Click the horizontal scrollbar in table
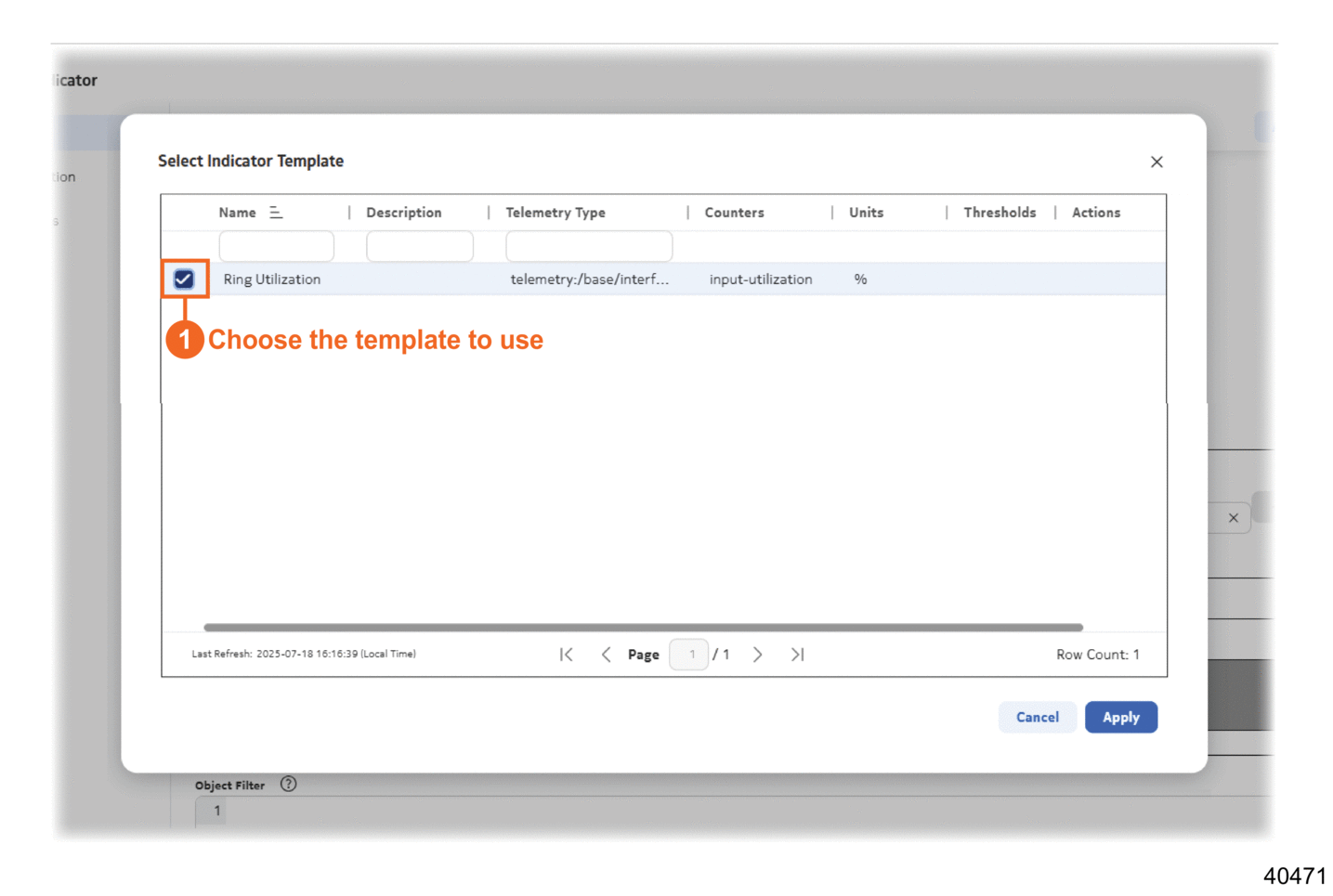Image resolution: width=1333 pixels, height=896 pixels. (x=643, y=628)
